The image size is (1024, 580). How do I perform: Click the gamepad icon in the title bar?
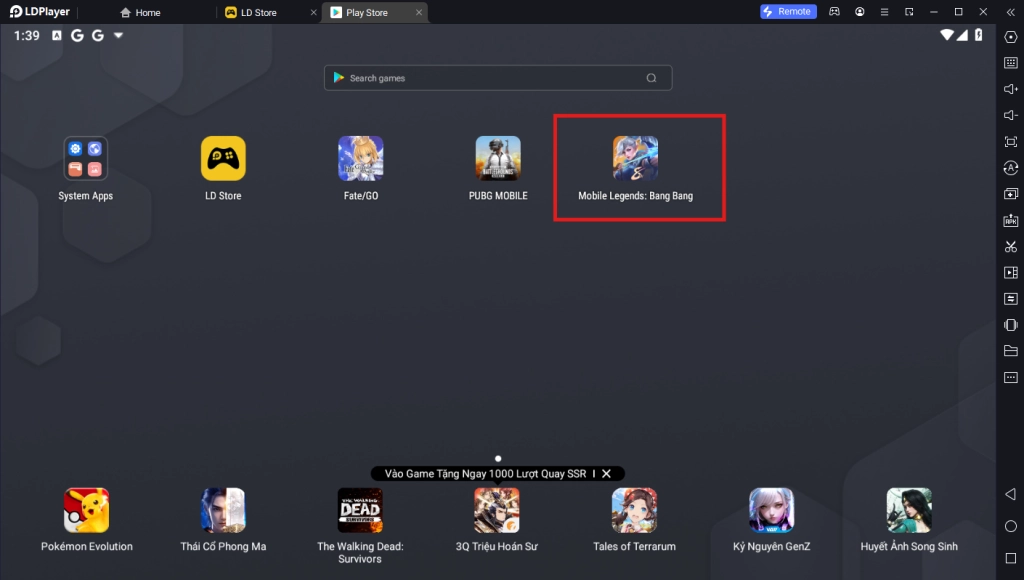coord(835,11)
